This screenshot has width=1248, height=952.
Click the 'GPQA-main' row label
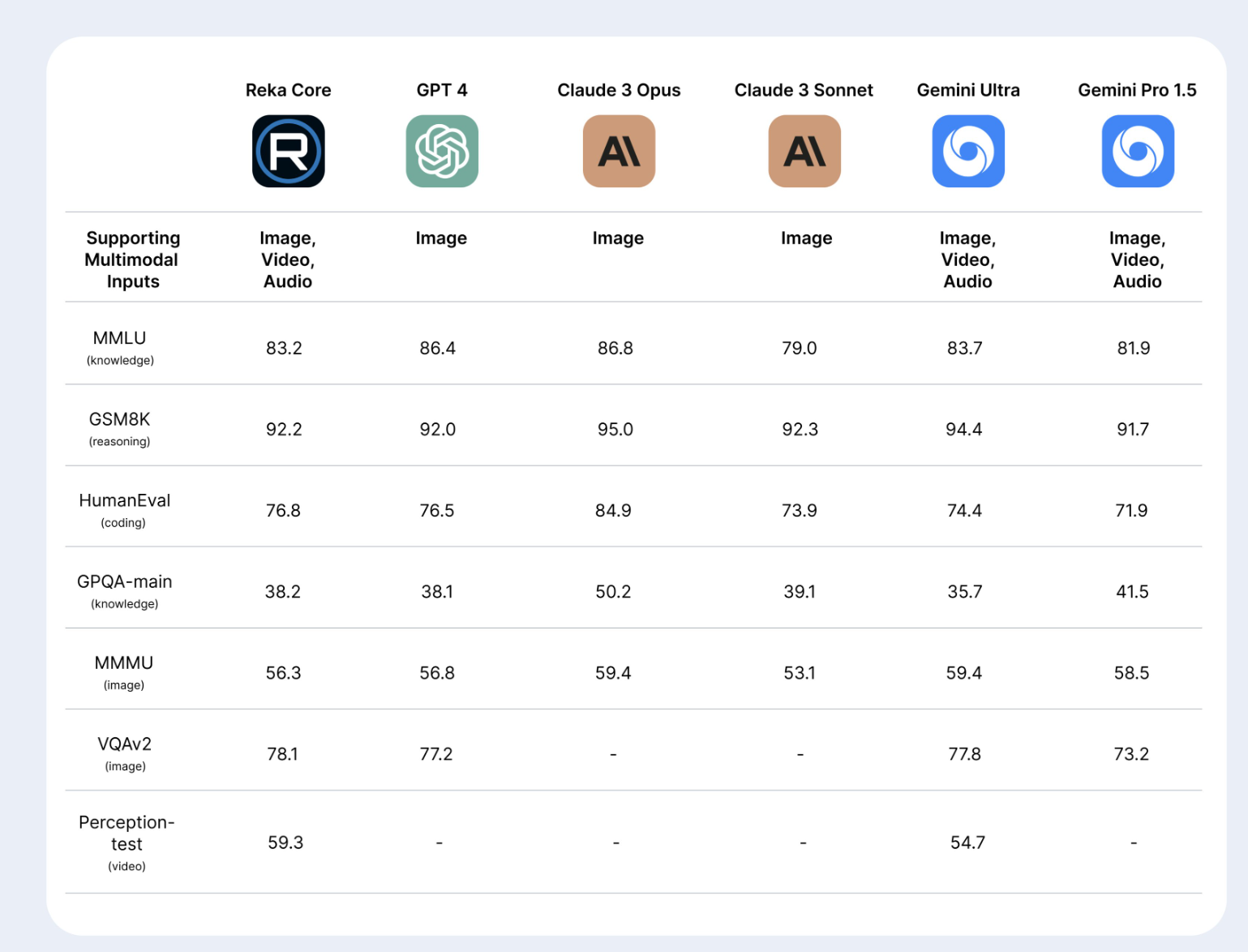coord(125,581)
